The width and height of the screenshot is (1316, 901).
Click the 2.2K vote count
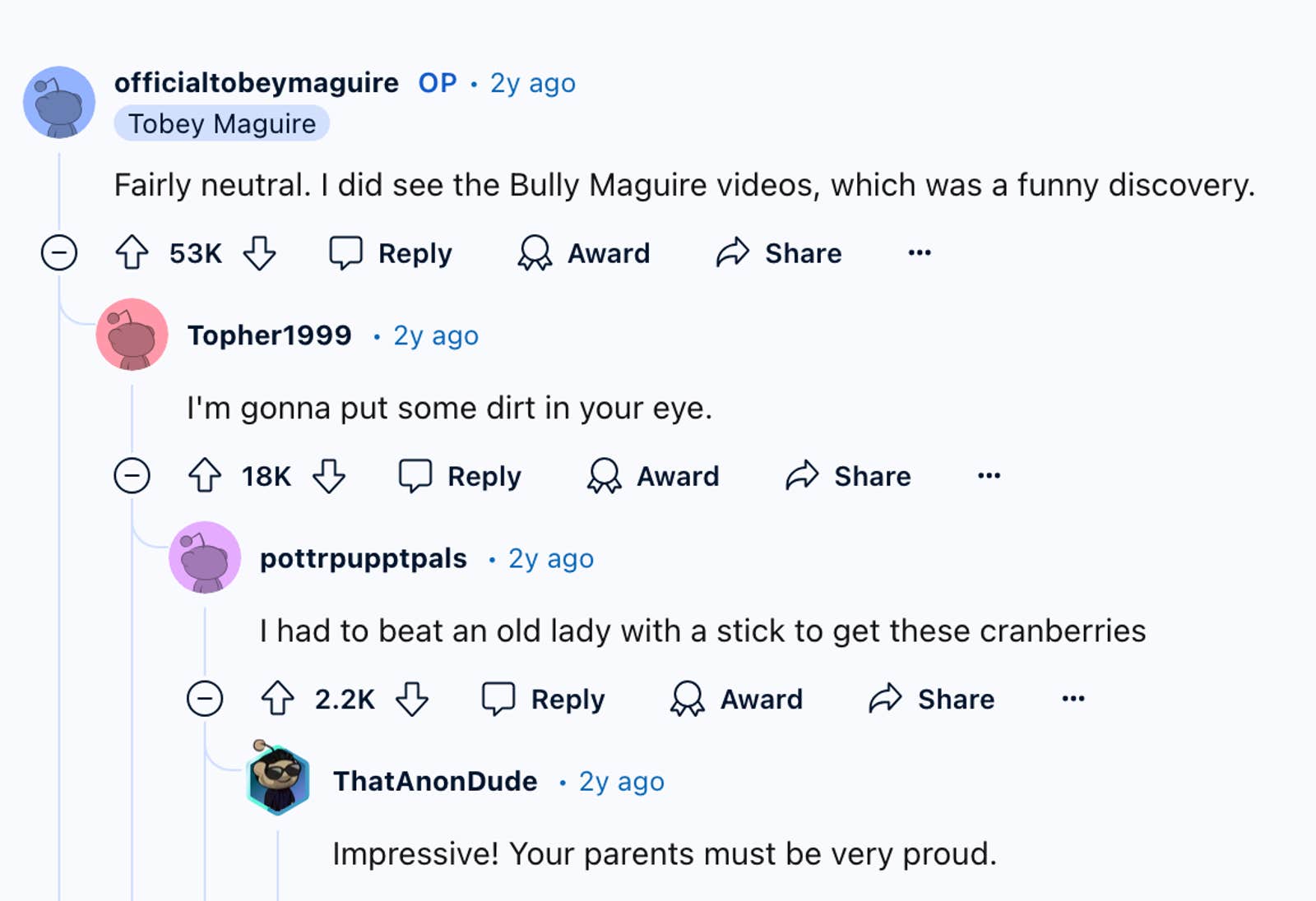tap(344, 699)
